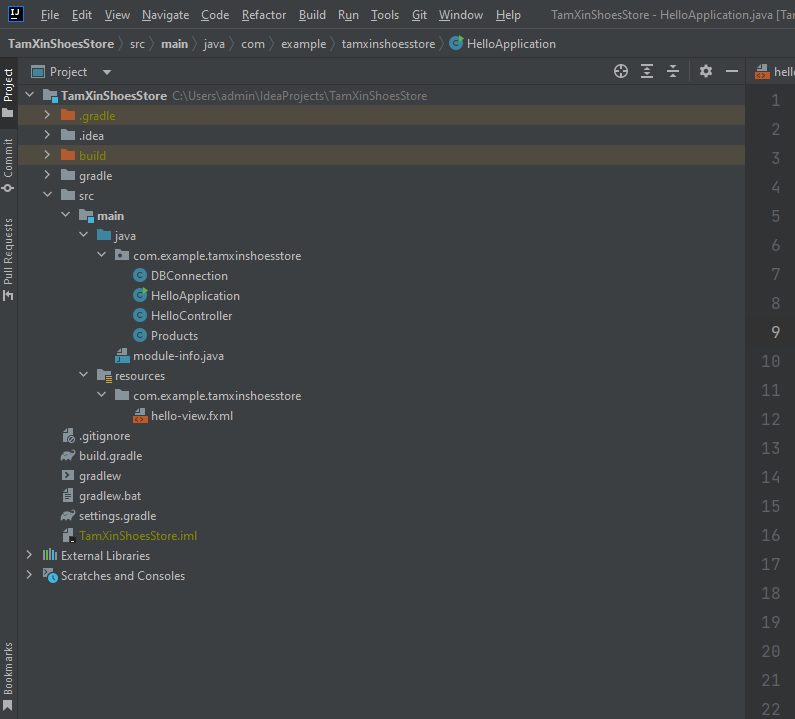Select the .gitignore file
Image resolution: width=795 pixels, height=719 pixels.
pos(104,436)
